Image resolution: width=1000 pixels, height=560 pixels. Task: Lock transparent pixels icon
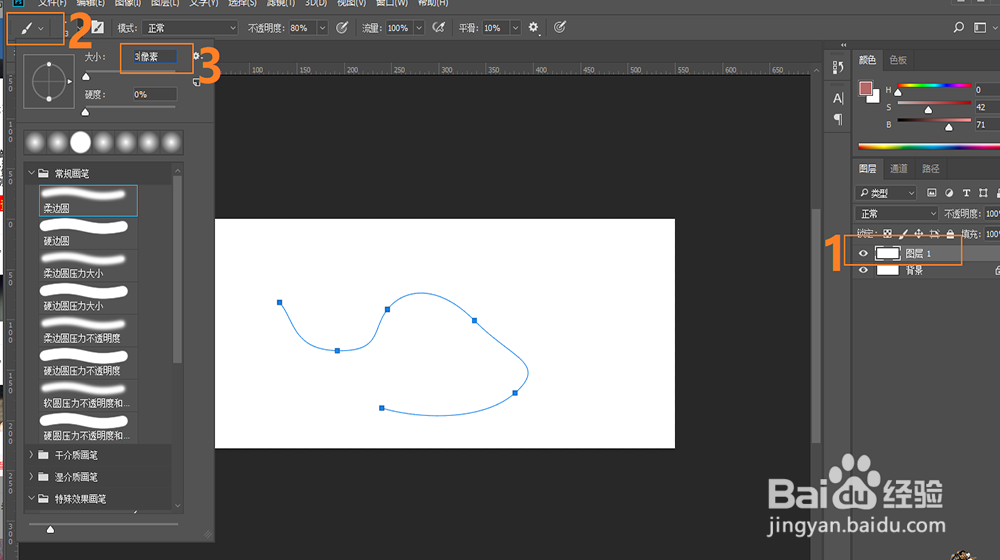click(x=887, y=233)
